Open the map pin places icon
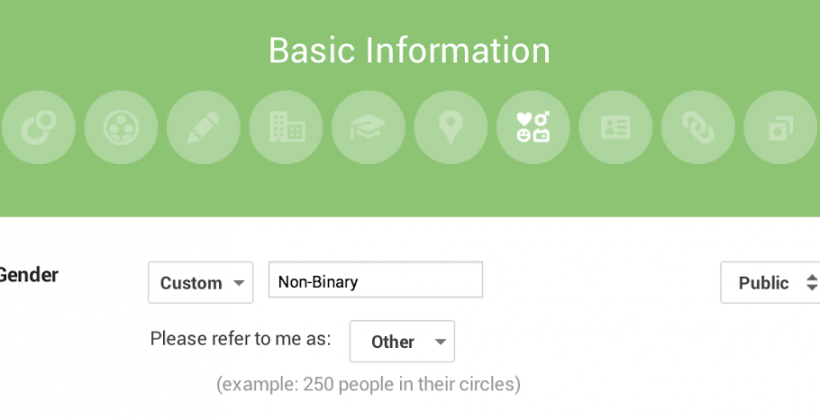Image resolution: width=820 pixels, height=420 pixels. [x=451, y=127]
